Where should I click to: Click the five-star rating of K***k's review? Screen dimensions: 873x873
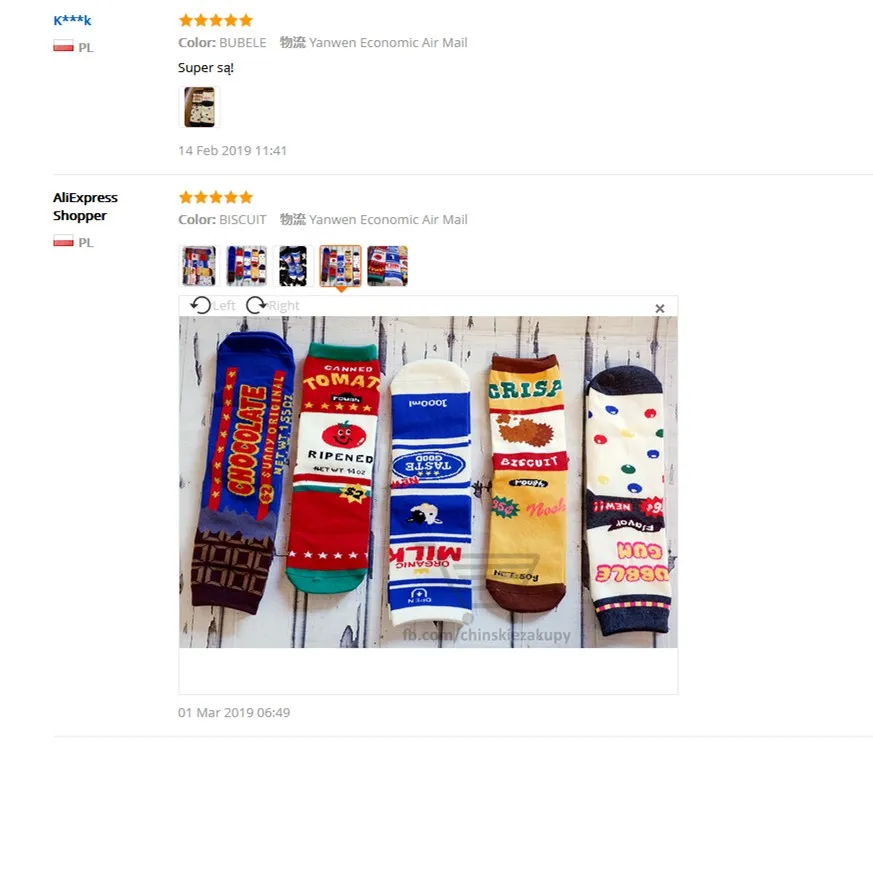pyautogui.click(x=215, y=21)
